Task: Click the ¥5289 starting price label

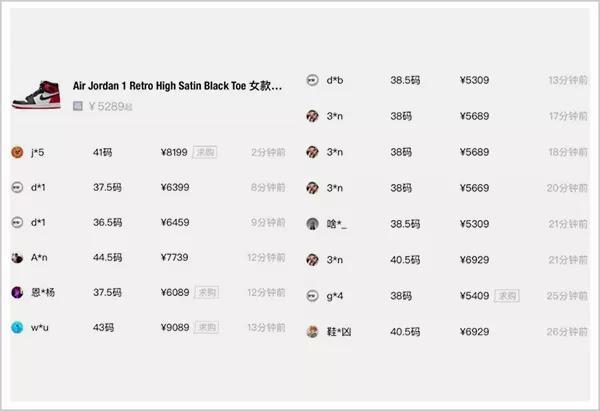Action: pyautogui.click(x=110, y=106)
